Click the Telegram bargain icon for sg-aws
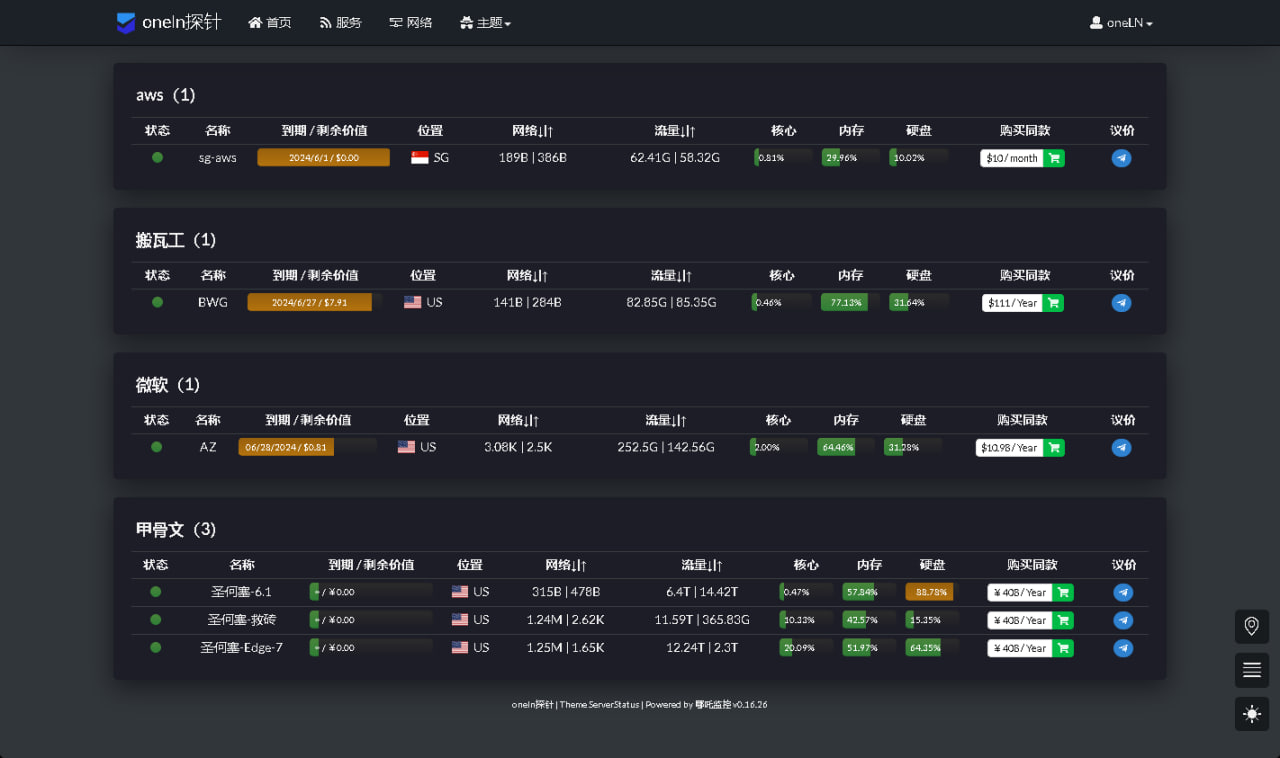1280x758 pixels. pyautogui.click(x=1122, y=158)
